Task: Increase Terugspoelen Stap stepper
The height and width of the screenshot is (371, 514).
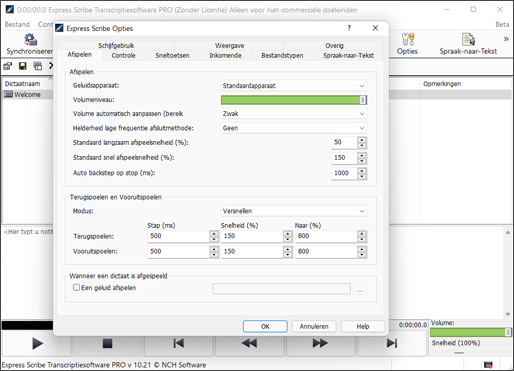Action: (214, 233)
